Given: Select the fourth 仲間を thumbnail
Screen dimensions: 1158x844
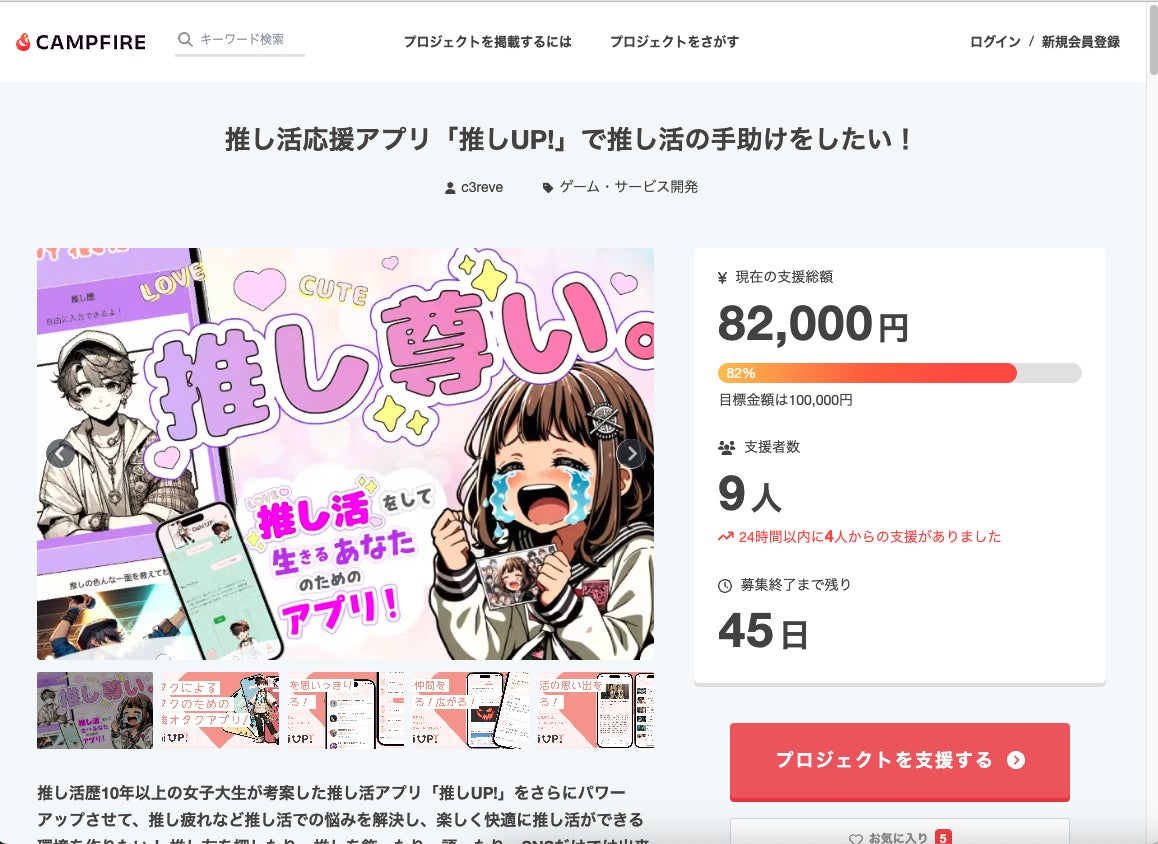Looking at the screenshot, I should (470, 710).
